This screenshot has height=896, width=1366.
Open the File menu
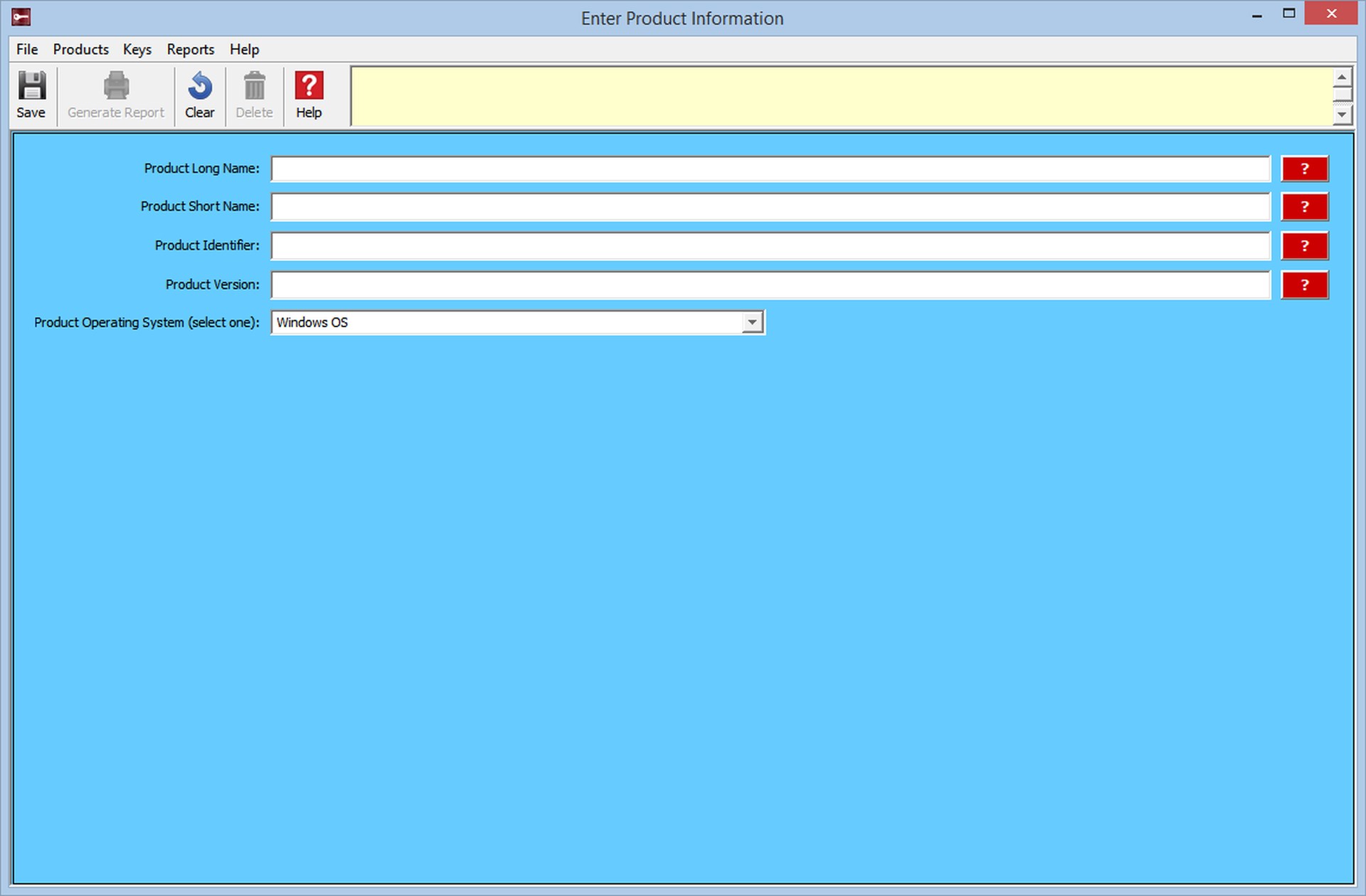[27, 50]
